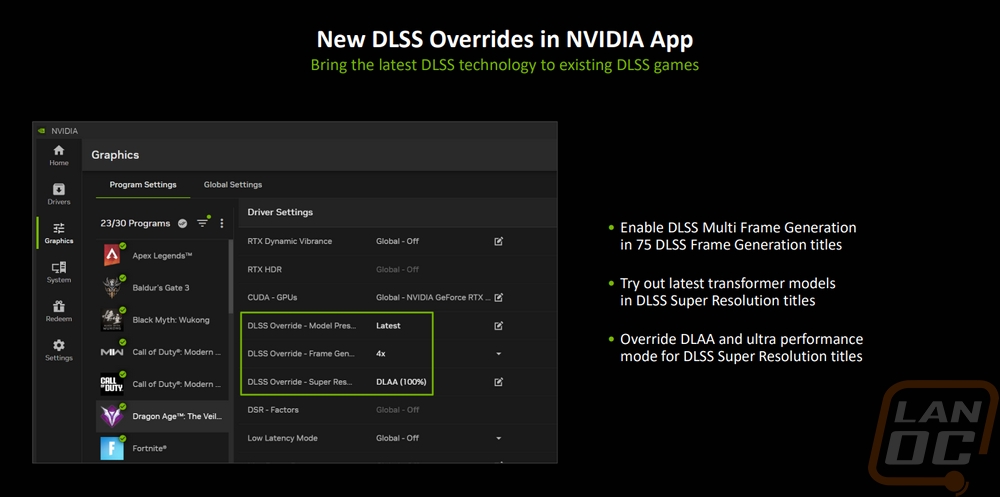Image resolution: width=1000 pixels, height=497 pixels.
Task: Select the Call of Duty logo icon
Action: click(112, 384)
